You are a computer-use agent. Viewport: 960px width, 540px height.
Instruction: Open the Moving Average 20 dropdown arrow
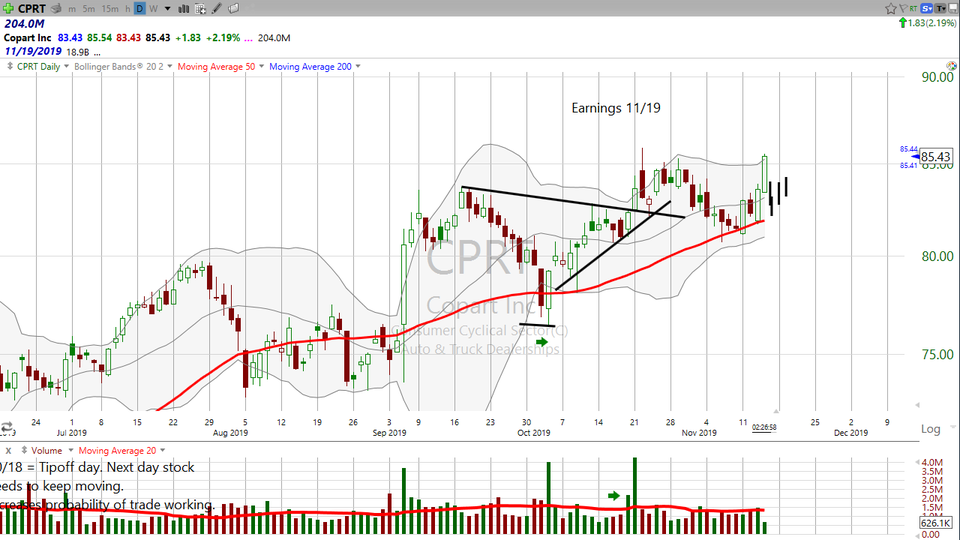pos(163,451)
